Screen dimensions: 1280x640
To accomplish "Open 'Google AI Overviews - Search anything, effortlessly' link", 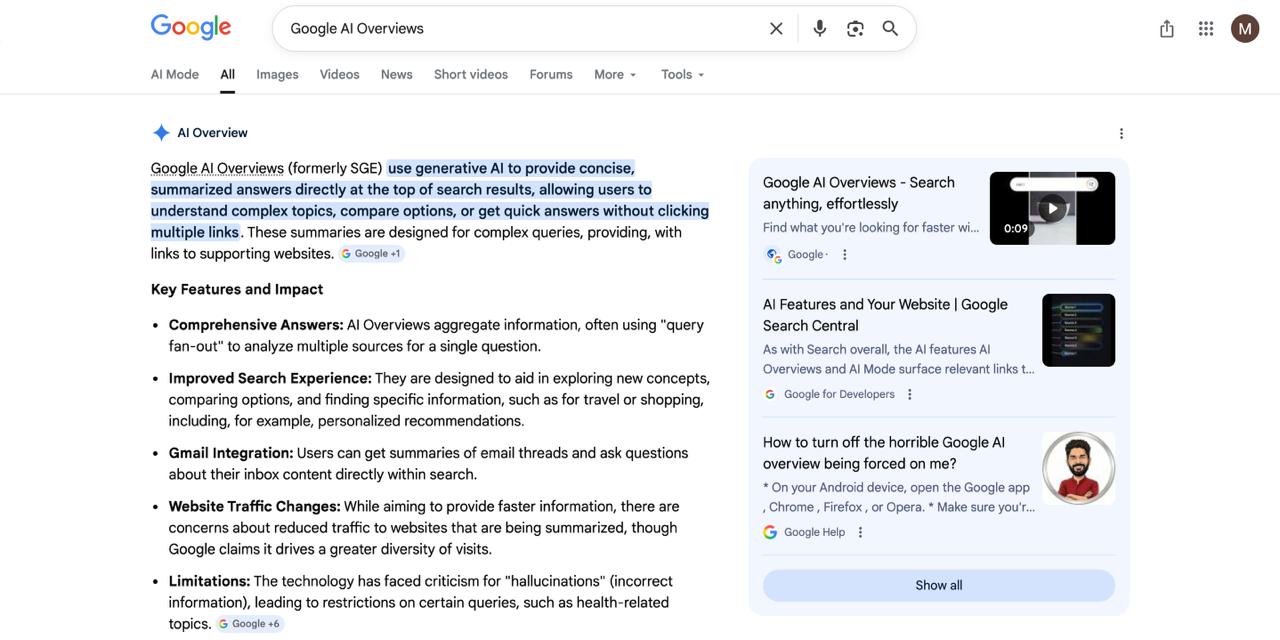I will pos(859,193).
